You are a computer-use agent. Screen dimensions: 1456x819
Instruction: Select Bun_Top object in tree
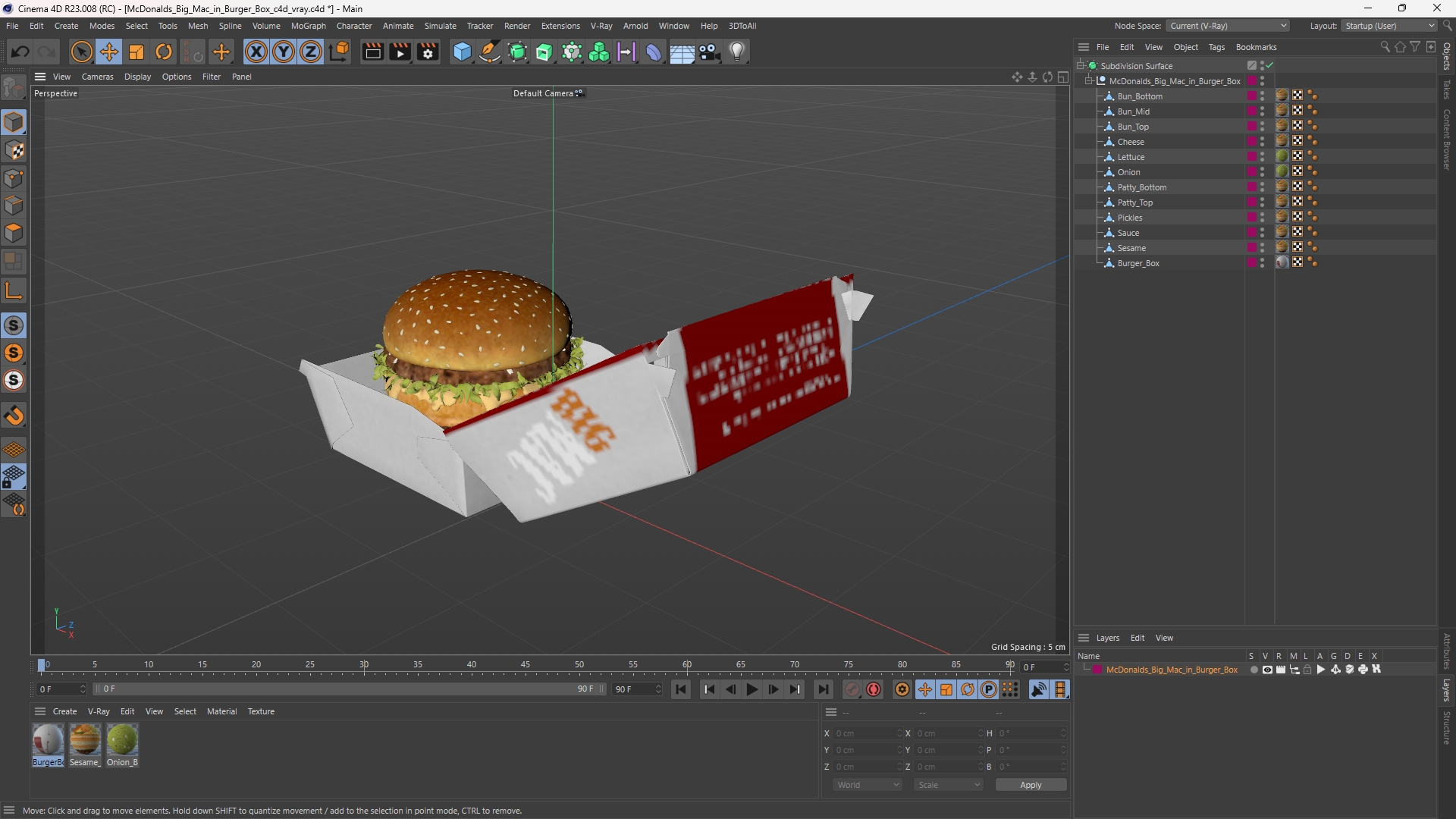pos(1133,127)
